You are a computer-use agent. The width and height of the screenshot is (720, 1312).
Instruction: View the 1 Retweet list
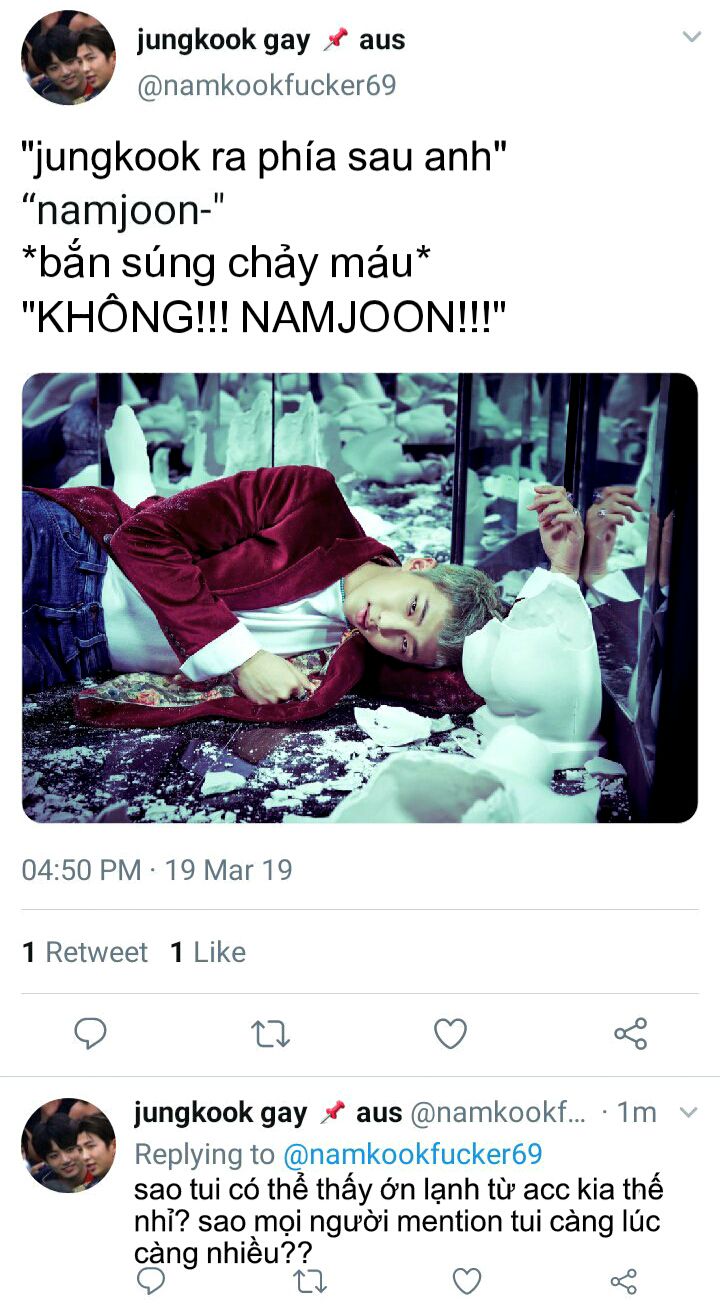[85, 952]
